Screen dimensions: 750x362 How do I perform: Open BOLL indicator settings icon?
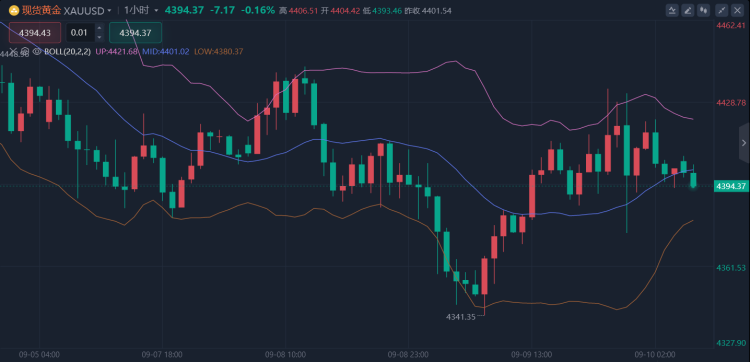pos(25,51)
